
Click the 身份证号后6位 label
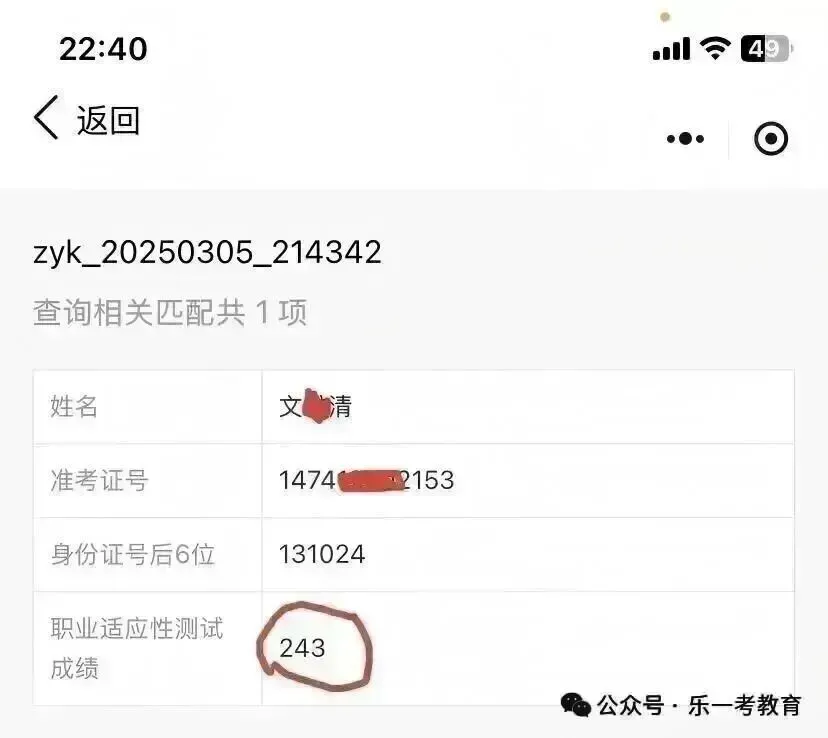click(133, 554)
